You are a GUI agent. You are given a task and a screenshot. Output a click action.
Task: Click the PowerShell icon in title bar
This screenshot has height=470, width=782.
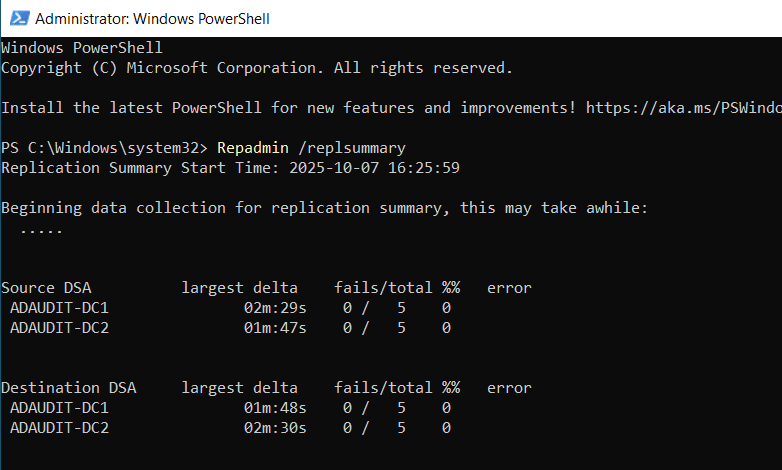[17, 19]
